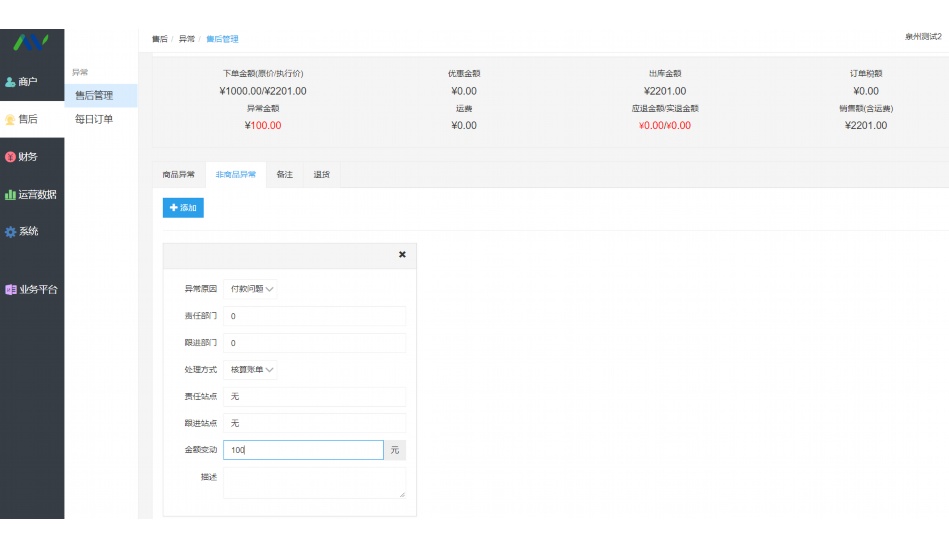Click the 金额变动 amount input field
Image resolution: width=949 pixels, height=548 pixels.
(302, 450)
